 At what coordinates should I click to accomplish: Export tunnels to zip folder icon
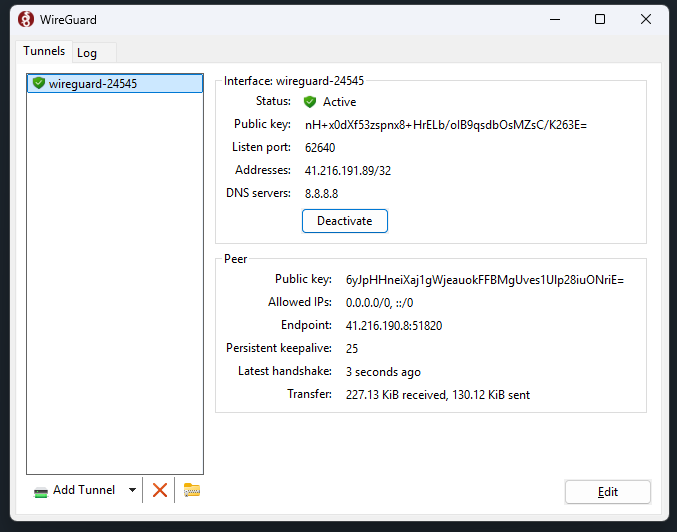pyautogui.click(x=192, y=490)
